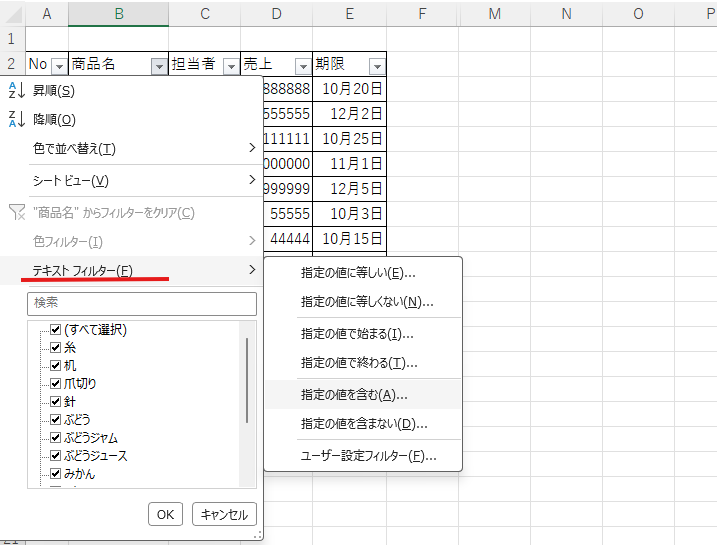Uncheck the ぶどう checkbox

pos(55,420)
